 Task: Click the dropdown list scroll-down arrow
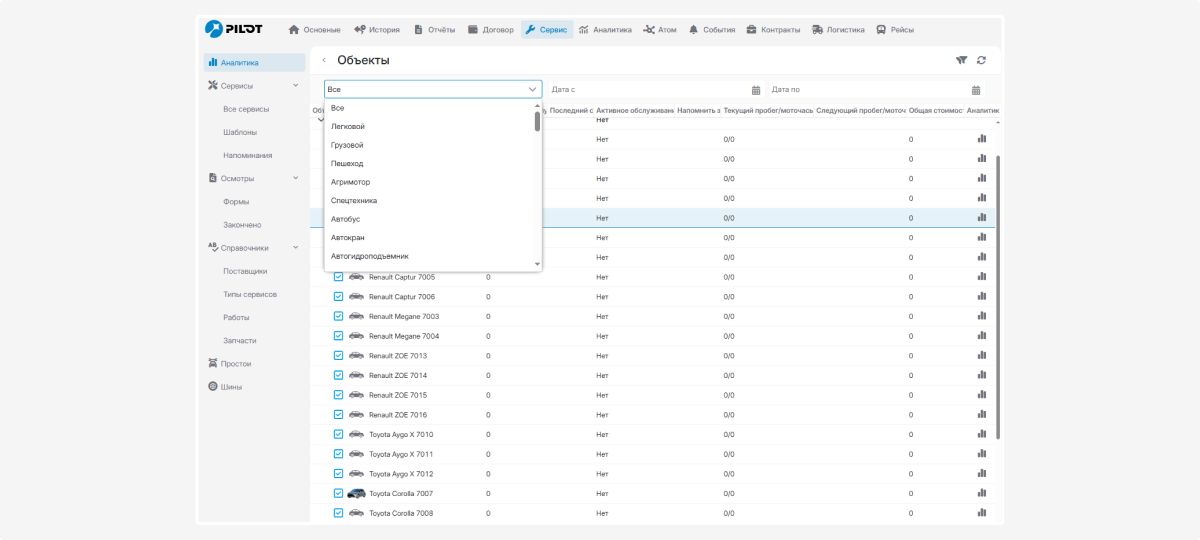(537, 264)
